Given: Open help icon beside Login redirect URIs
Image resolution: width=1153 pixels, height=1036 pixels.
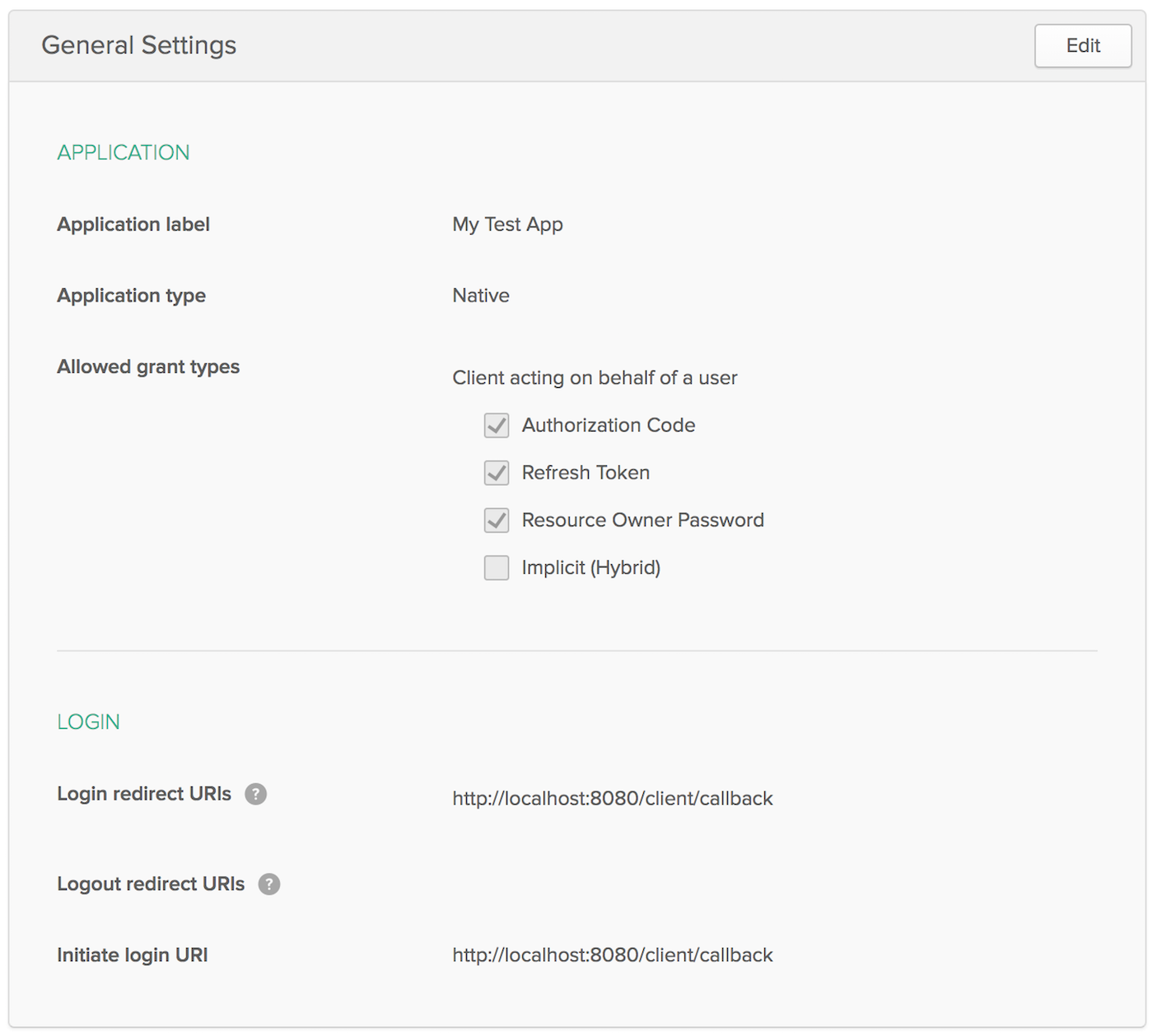Looking at the screenshot, I should click(256, 794).
